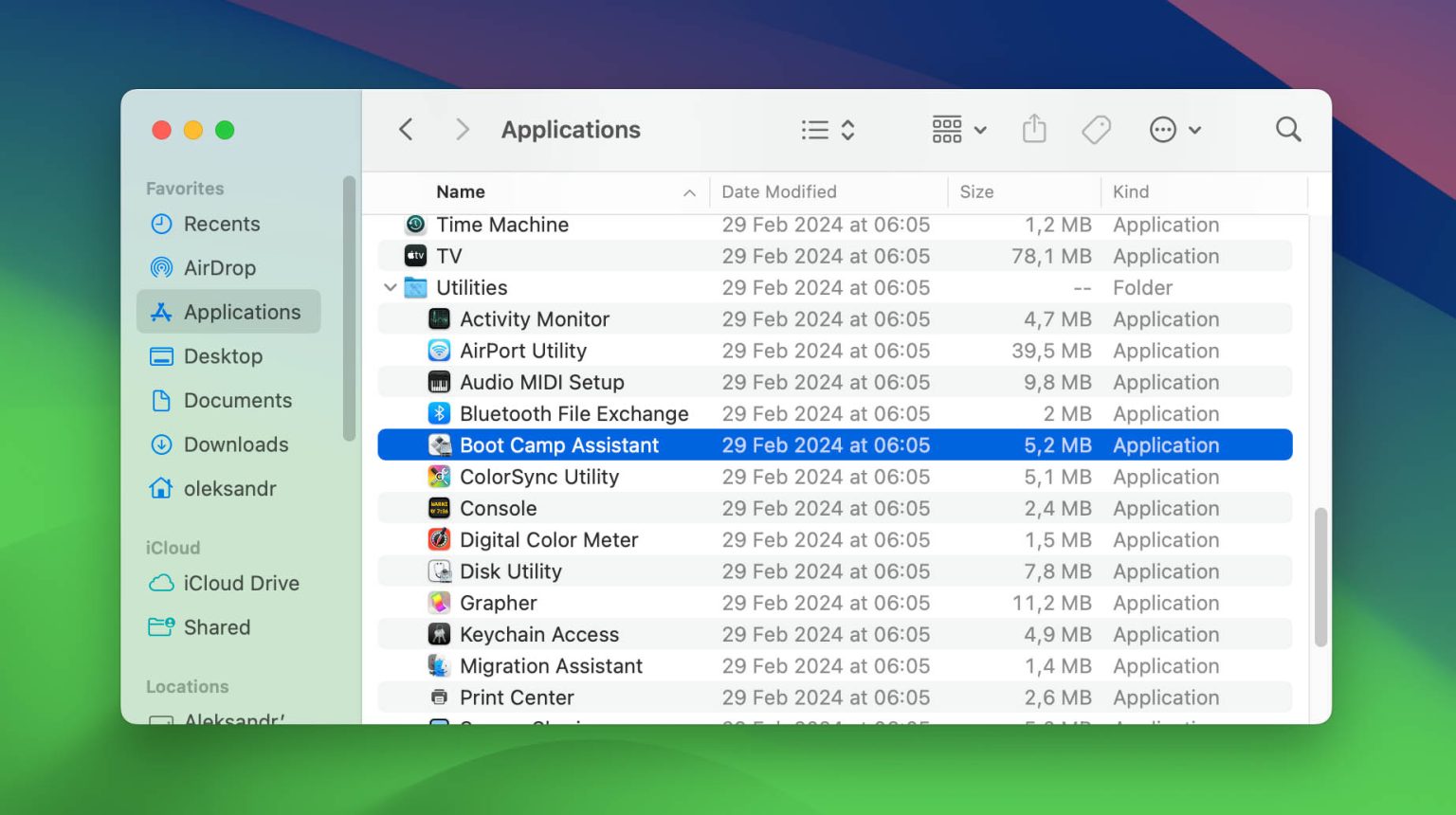The width and height of the screenshot is (1456, 815).
Task: Click the Activity Monitor app icon
Action: tap(439, 319)
